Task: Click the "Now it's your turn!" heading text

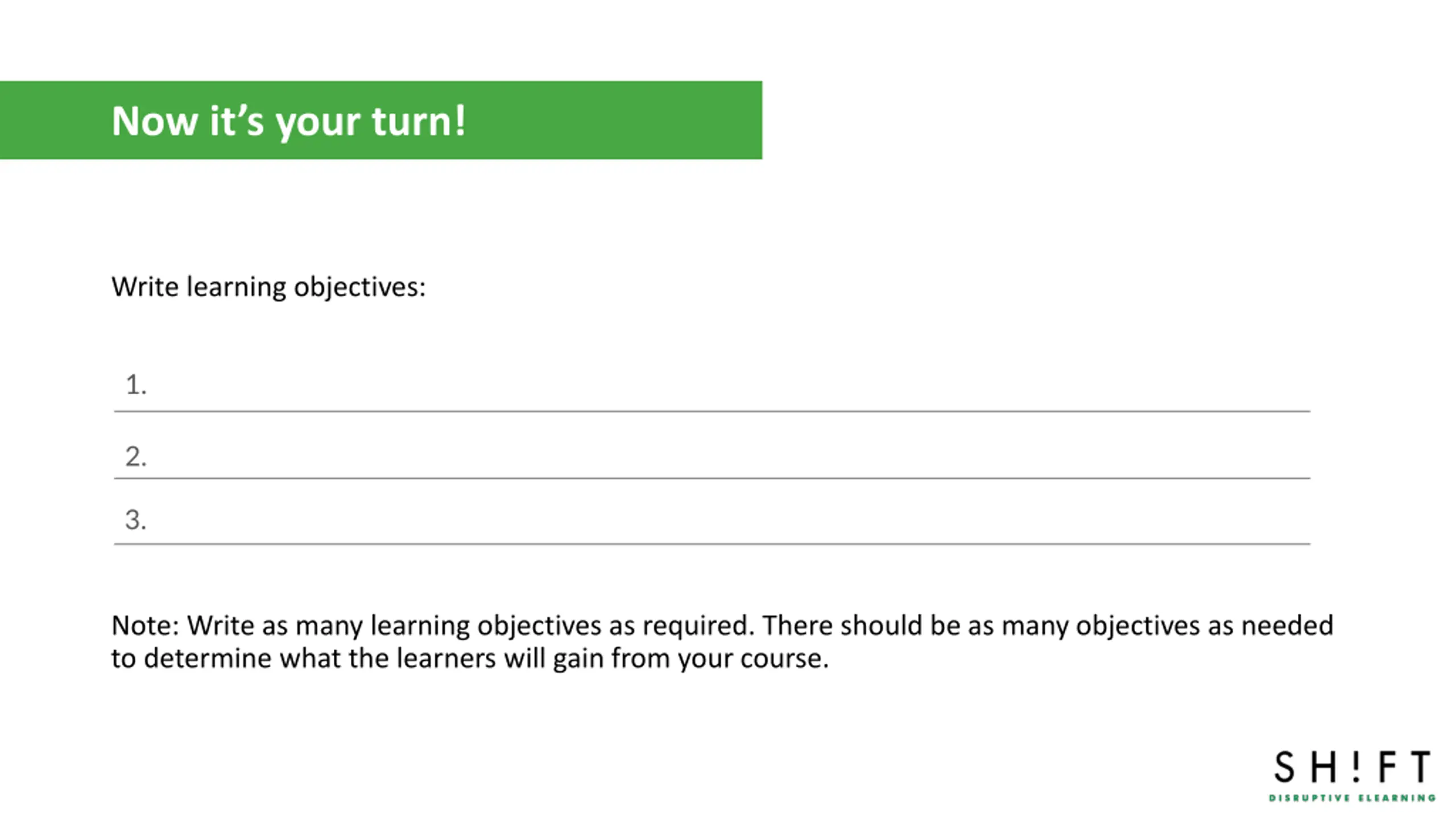Action: click(288, 121)
